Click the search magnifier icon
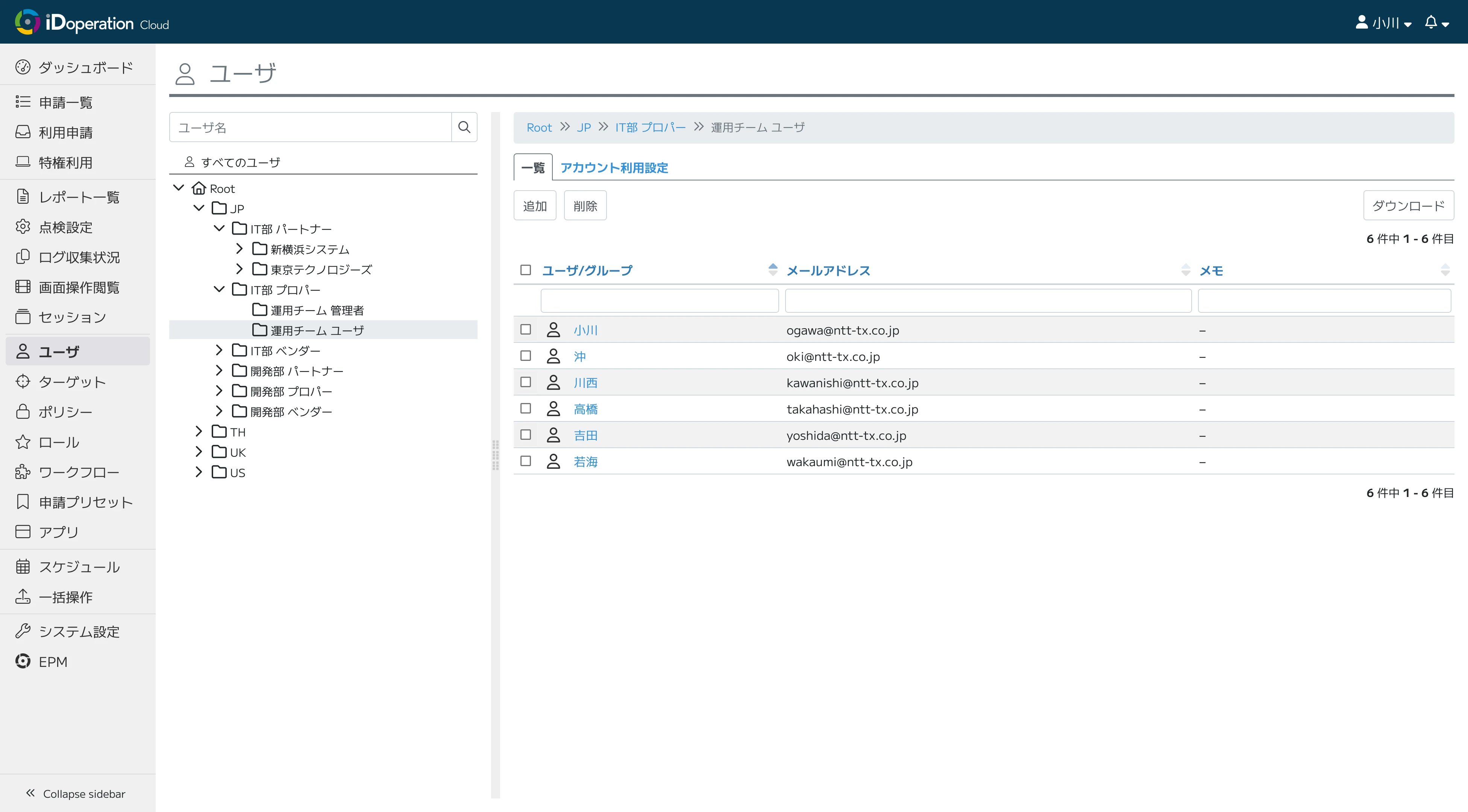 click(464, 127)
